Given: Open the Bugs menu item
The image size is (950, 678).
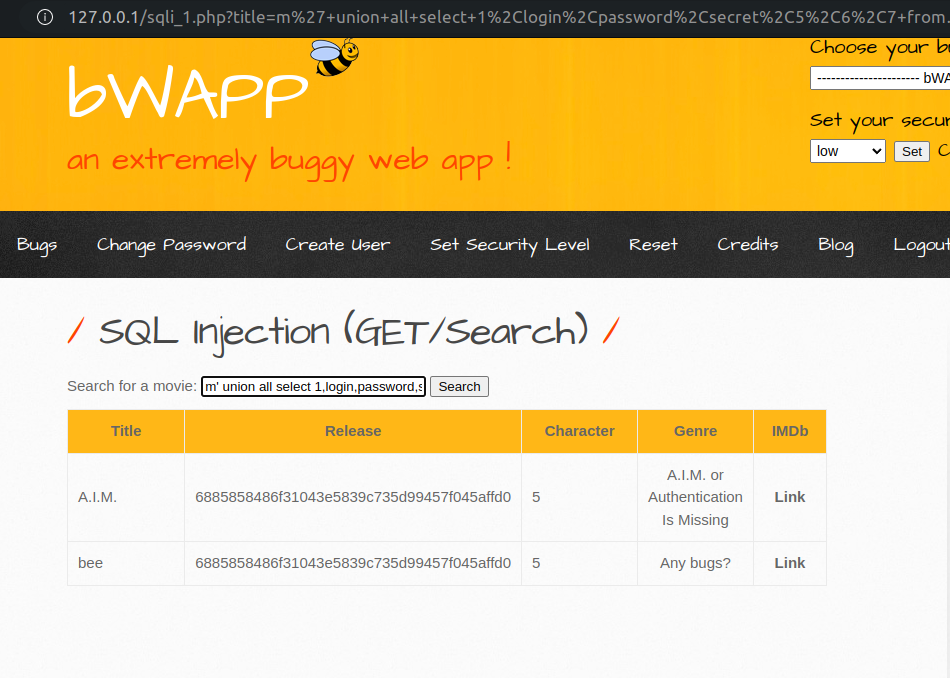Looking at the screenshot, I should pyautogui.click(x=37, y=245).
